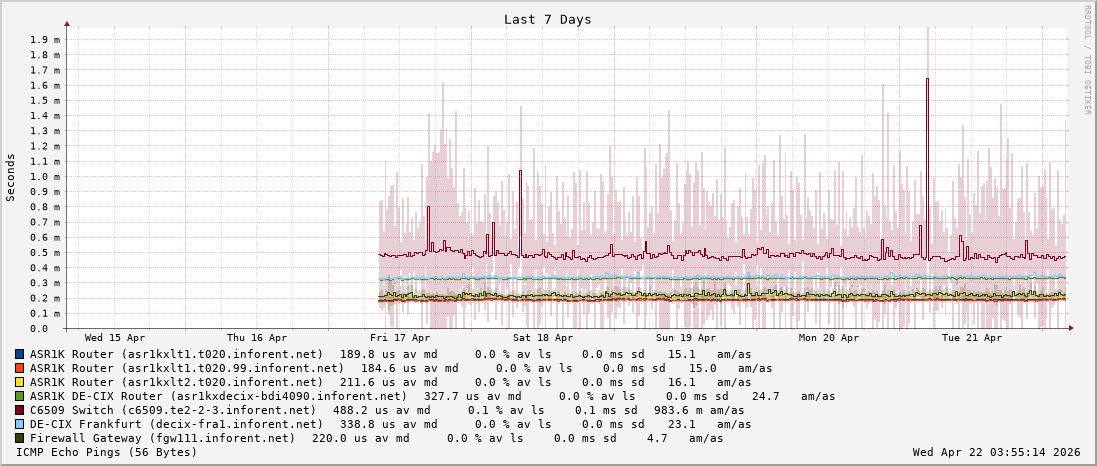This screenshot has width=1097, height=466.
Task: Click the green ASR1K DE-CIX Router swatch
Action: click(x=20, y=396)
